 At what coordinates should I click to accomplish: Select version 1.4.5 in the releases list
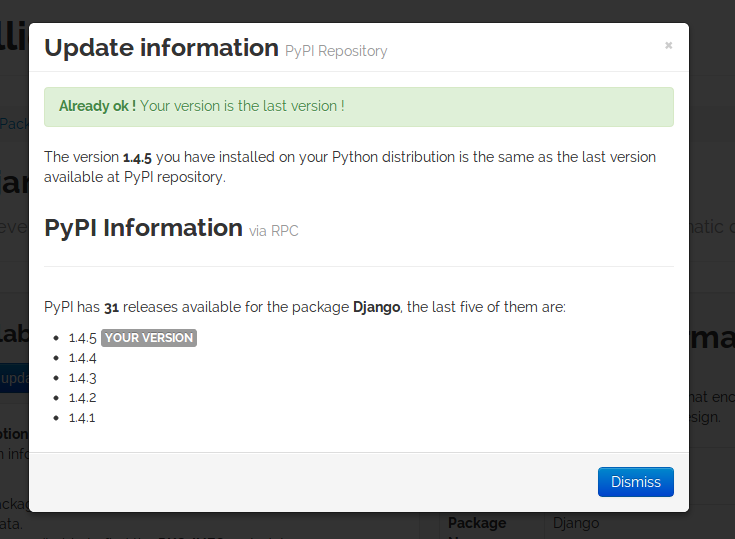82,338
